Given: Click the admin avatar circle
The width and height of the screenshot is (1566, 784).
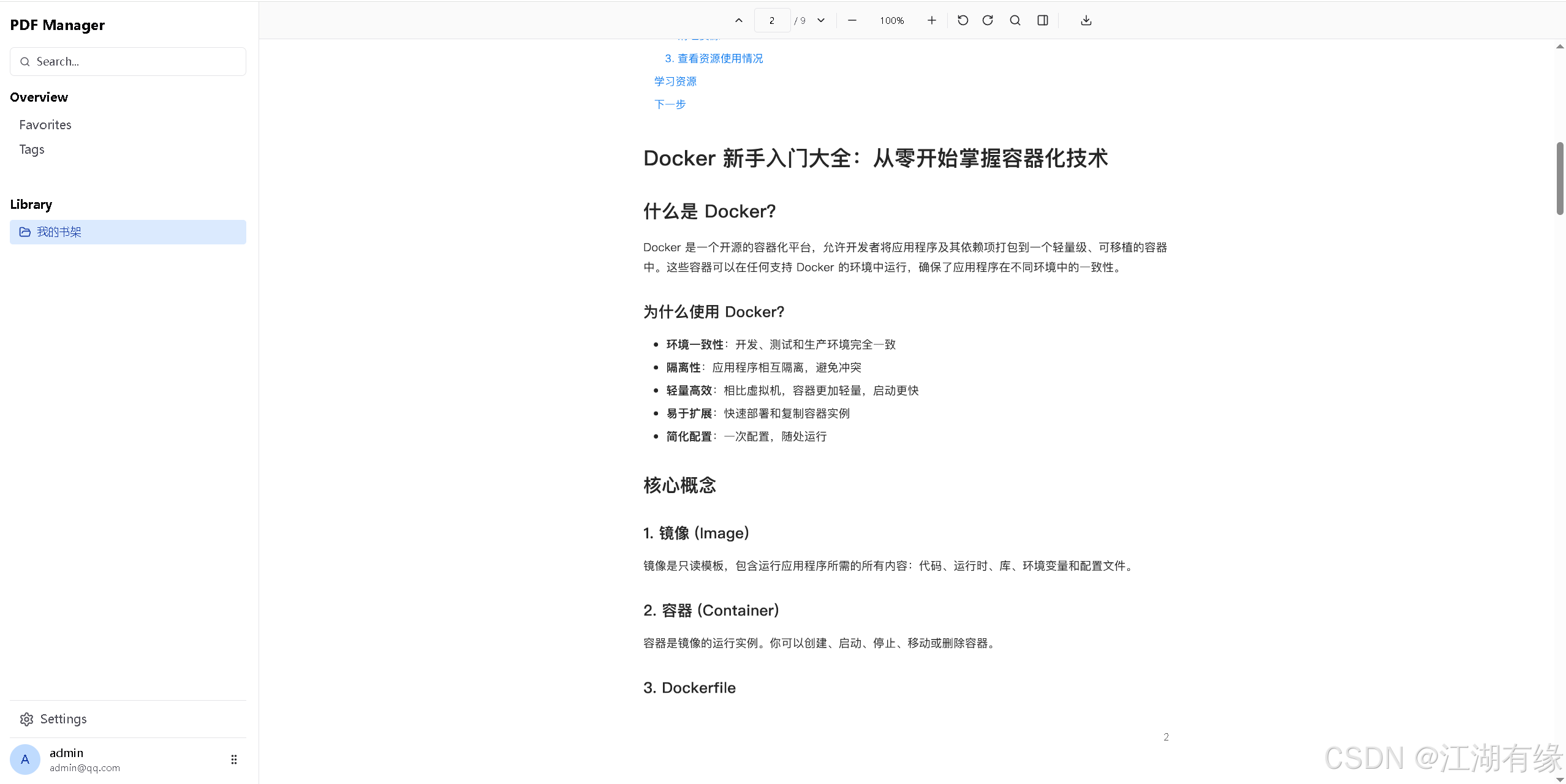Looking at the screenshot, I should (x=25, y=759).
